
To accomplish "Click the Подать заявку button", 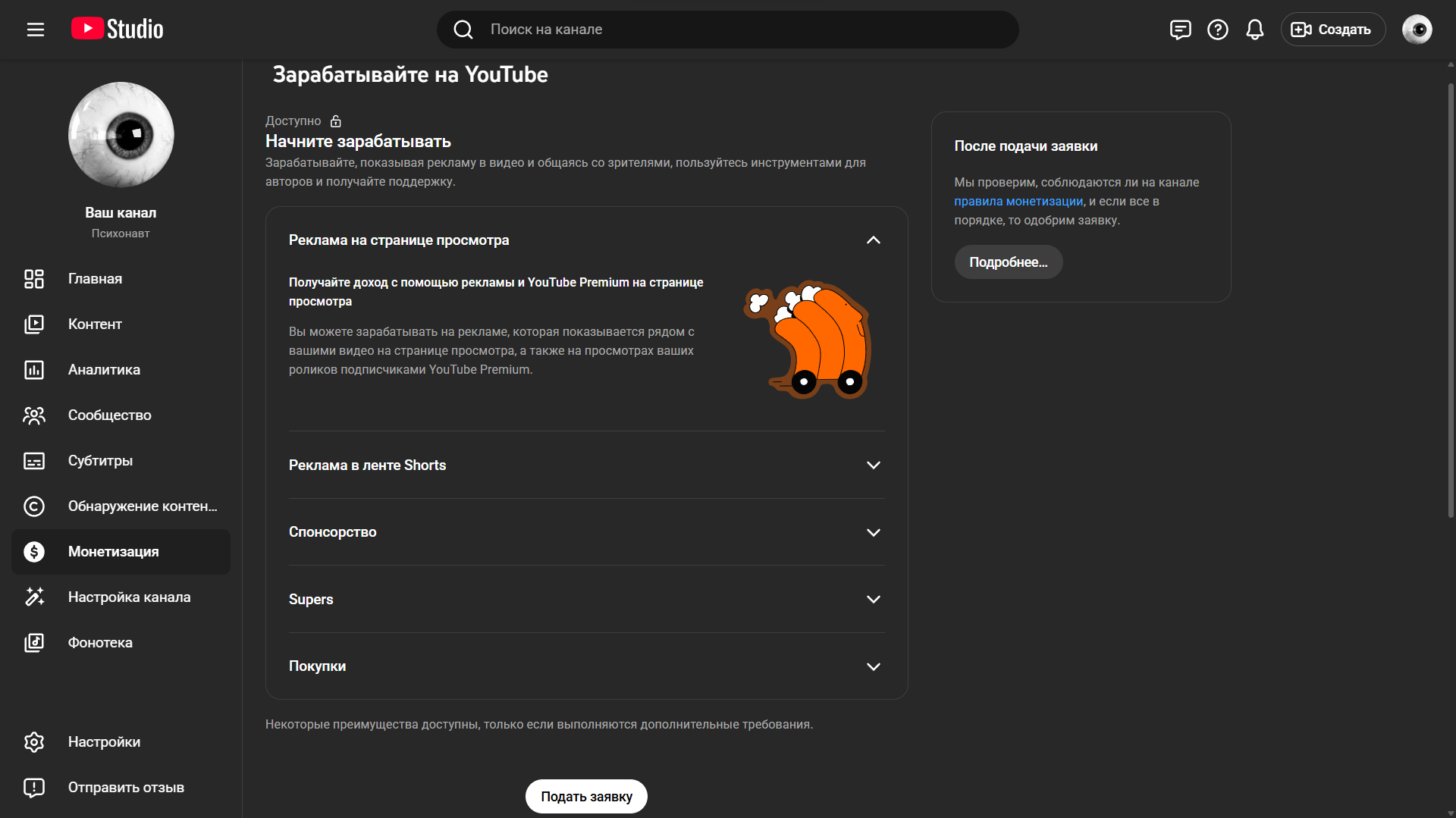I will (586, 797).
